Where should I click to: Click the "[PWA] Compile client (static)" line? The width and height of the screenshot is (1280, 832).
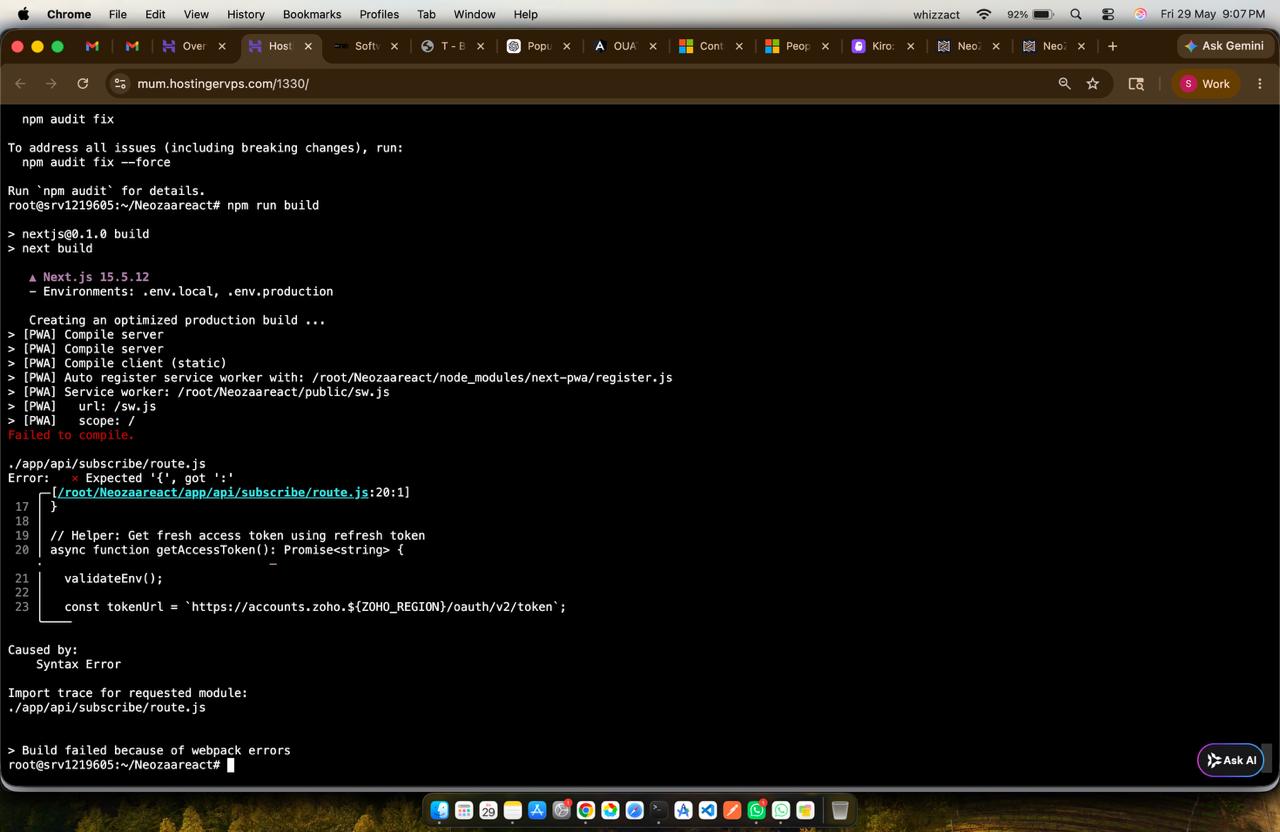pyautogui.click(x=117, y=363)
